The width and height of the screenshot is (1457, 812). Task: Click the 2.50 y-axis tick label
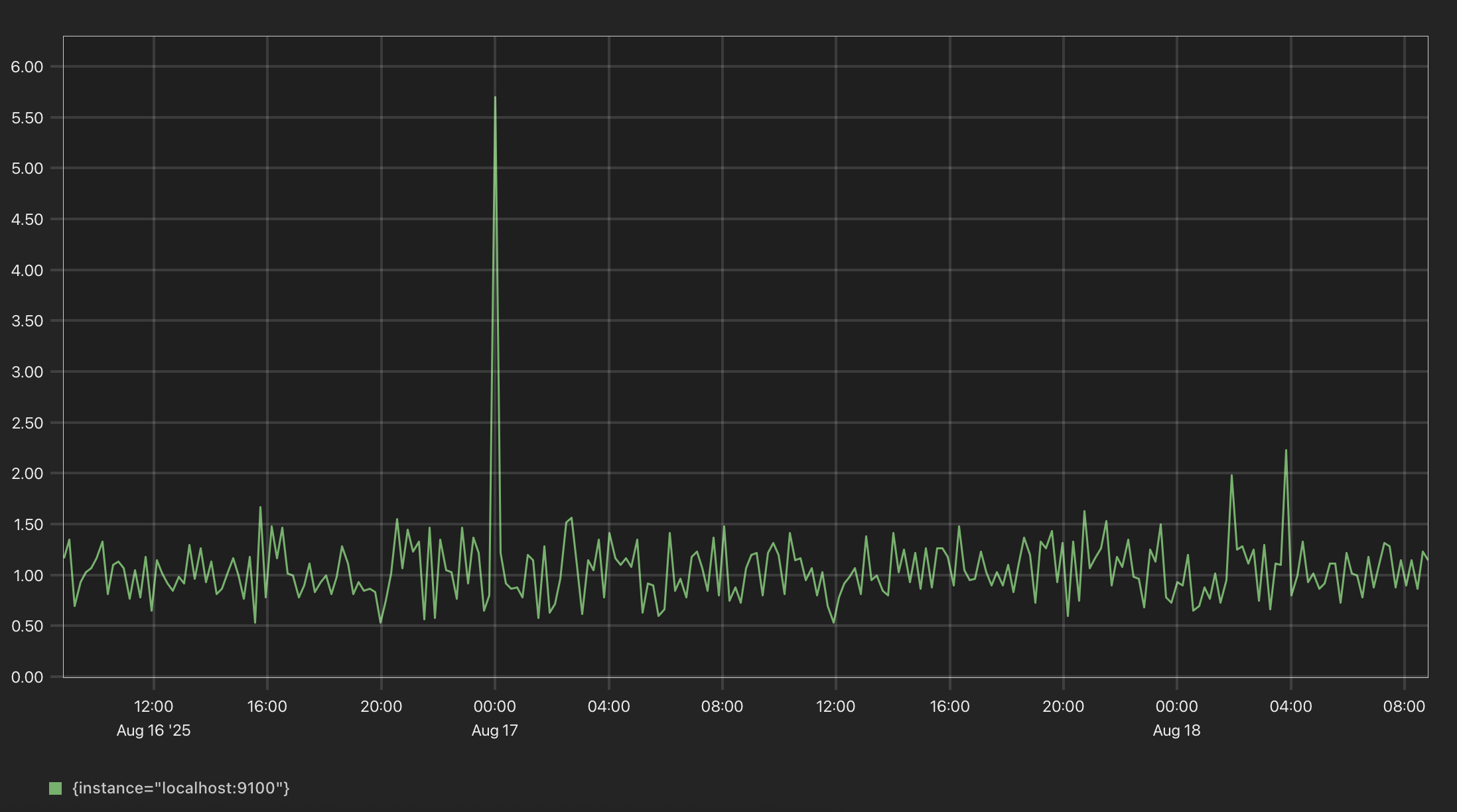(27, 423)
